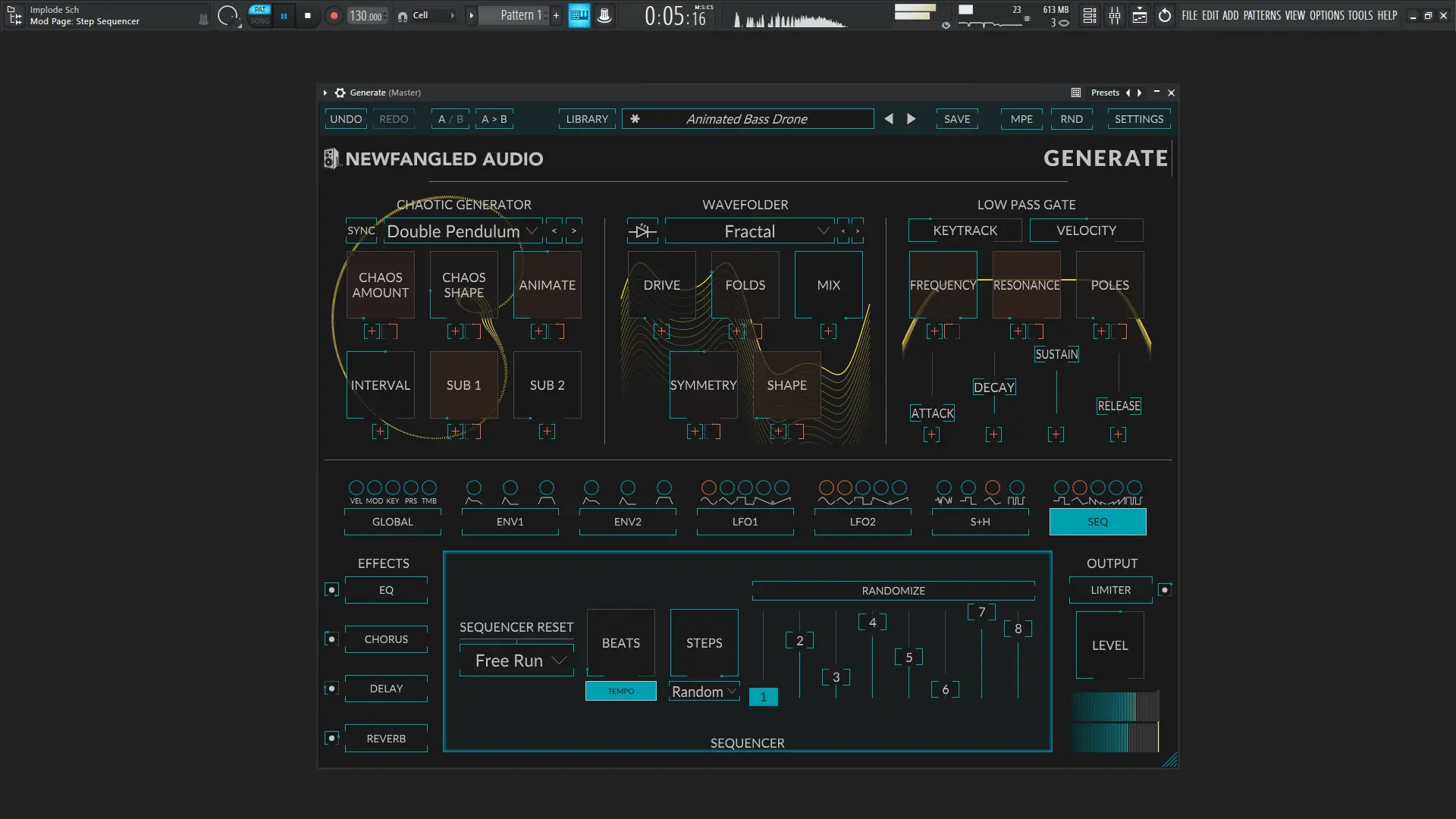Viewport: 1456px width, 819px height.
Task: Click sequencer step 7 slider handle
Action: pyautogui.click(x=981, y=612)
